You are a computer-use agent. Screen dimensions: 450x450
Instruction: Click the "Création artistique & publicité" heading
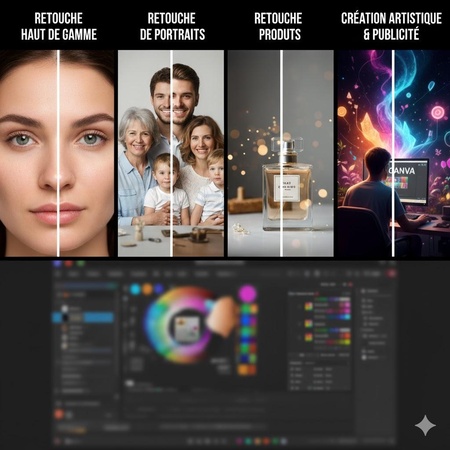(x=391, y=27)
